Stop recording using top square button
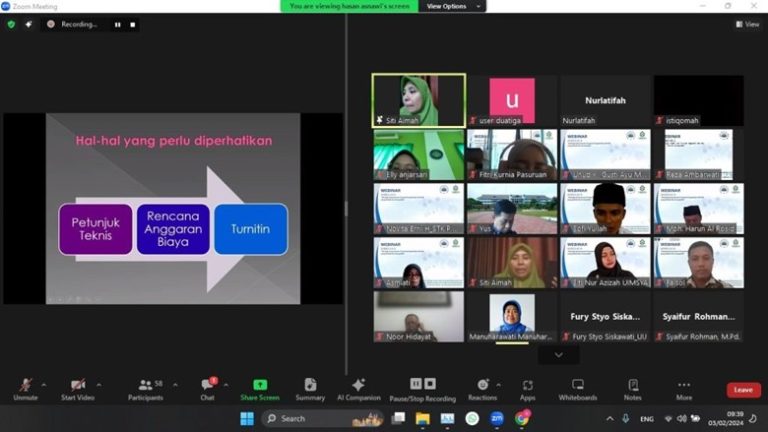The width and height of the screenshot is (768, 432). [x=131, y=24]
